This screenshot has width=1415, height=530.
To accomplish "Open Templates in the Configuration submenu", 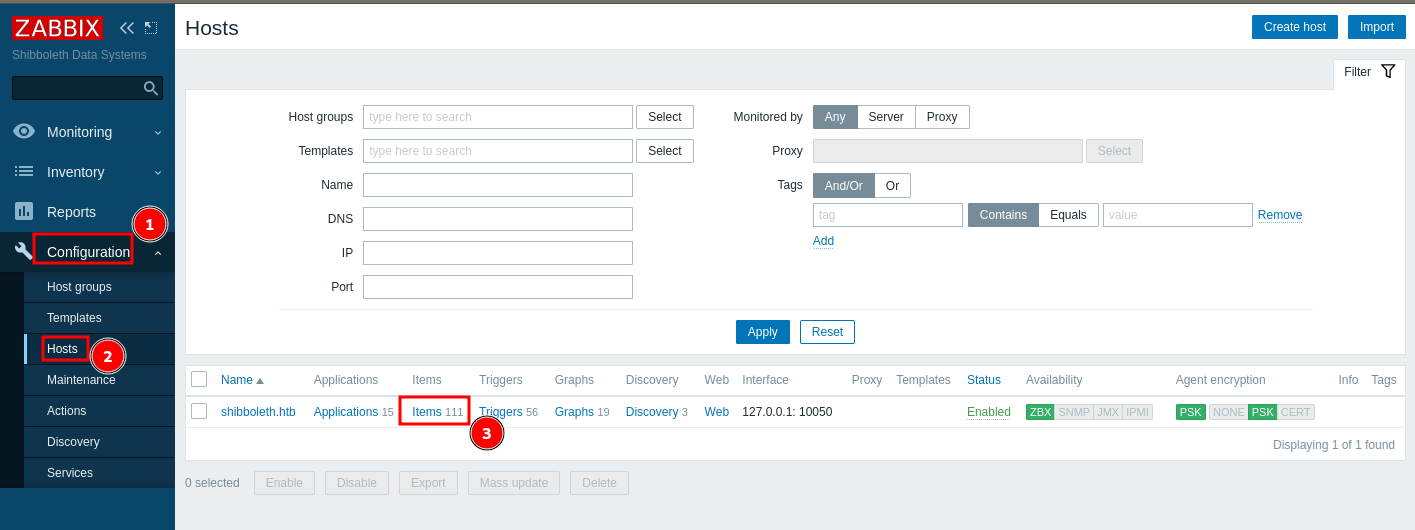I will tap(74, 318).
